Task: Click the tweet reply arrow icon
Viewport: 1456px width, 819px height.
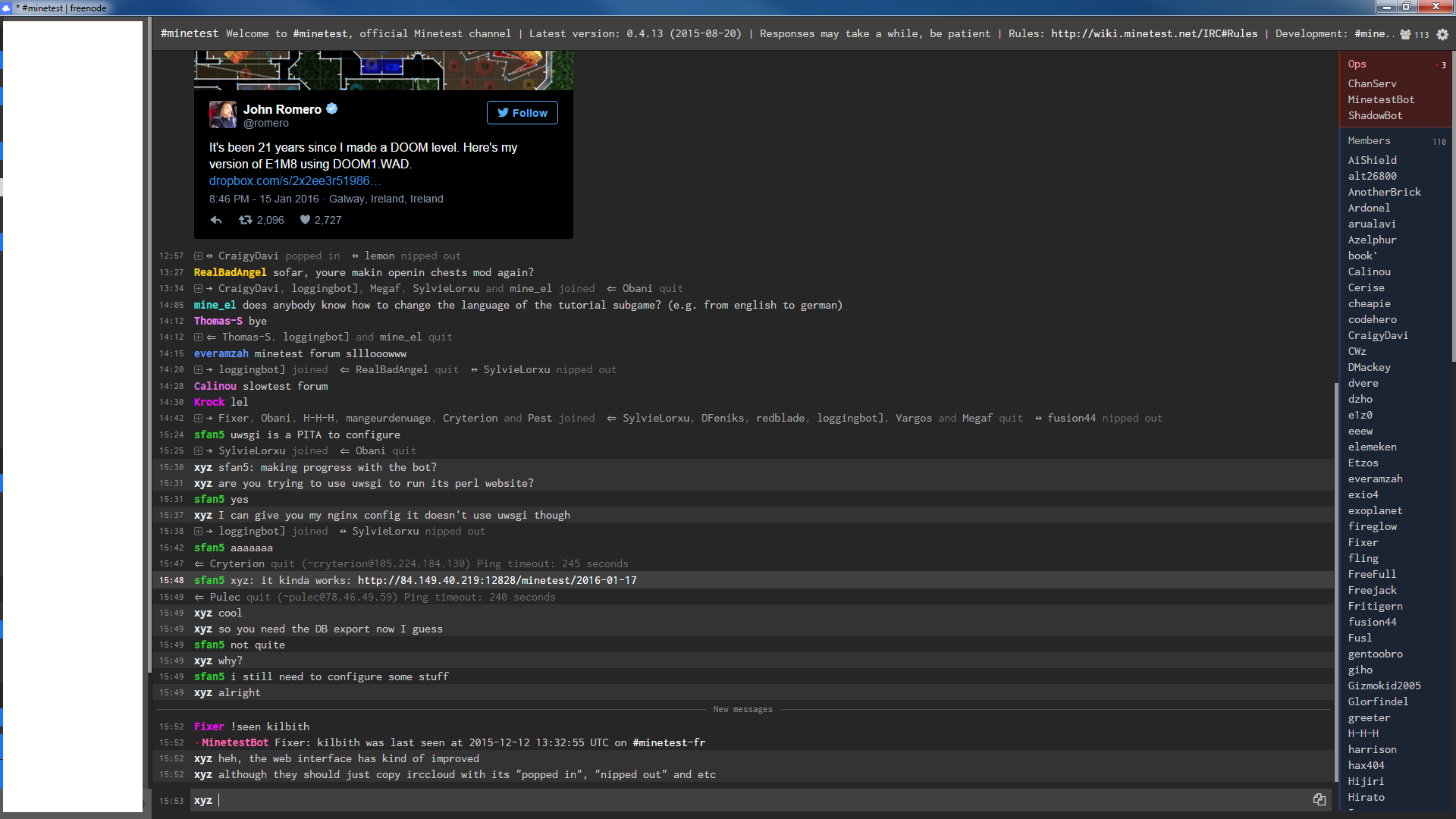Action: (216, 220)
